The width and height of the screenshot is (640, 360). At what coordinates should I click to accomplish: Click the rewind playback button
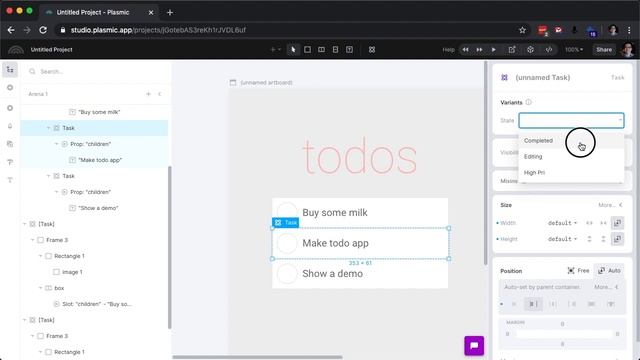pyautogui.click(x=465, y=50)
